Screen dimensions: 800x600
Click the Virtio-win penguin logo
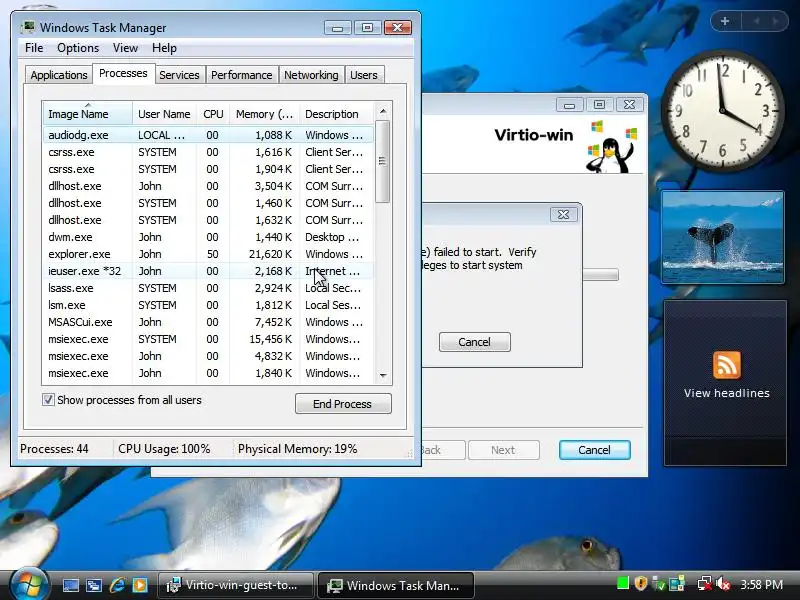tap(612, 147)
